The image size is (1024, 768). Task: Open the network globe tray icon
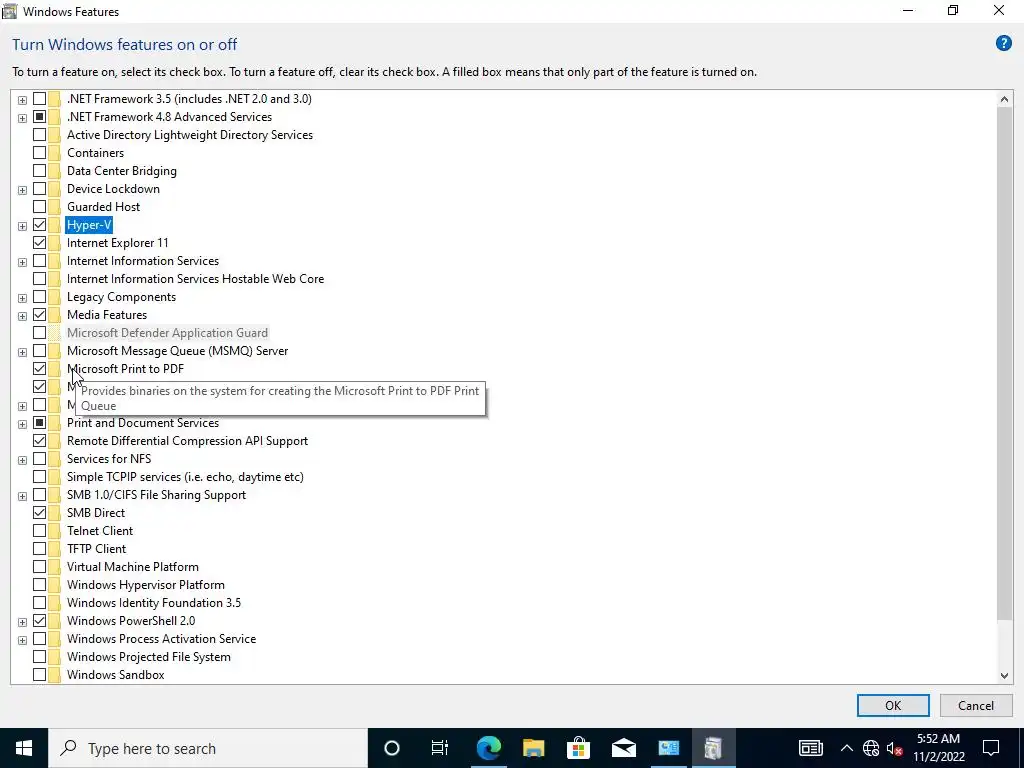coord(871,748)
